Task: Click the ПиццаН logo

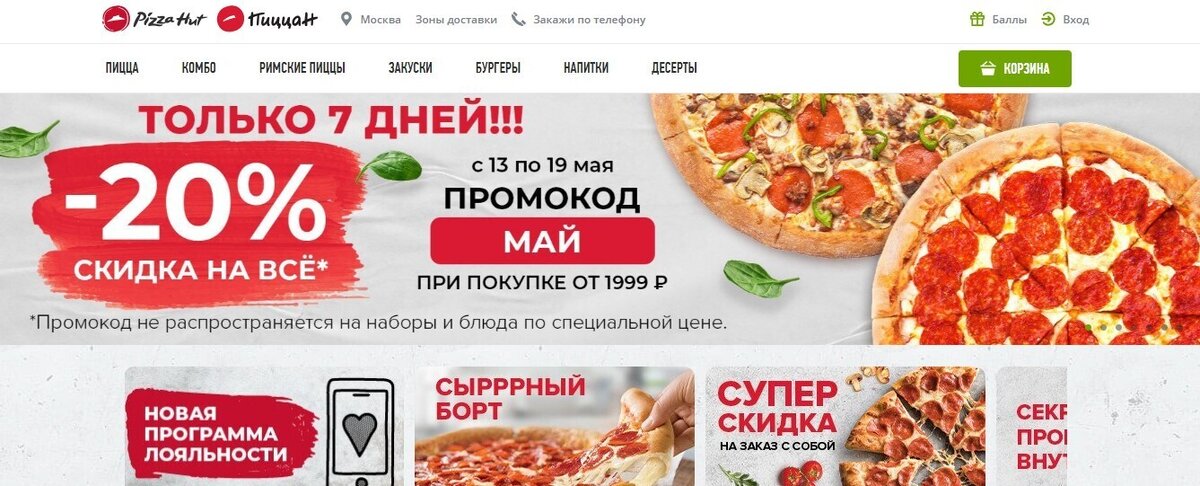Action: [267, 18]
